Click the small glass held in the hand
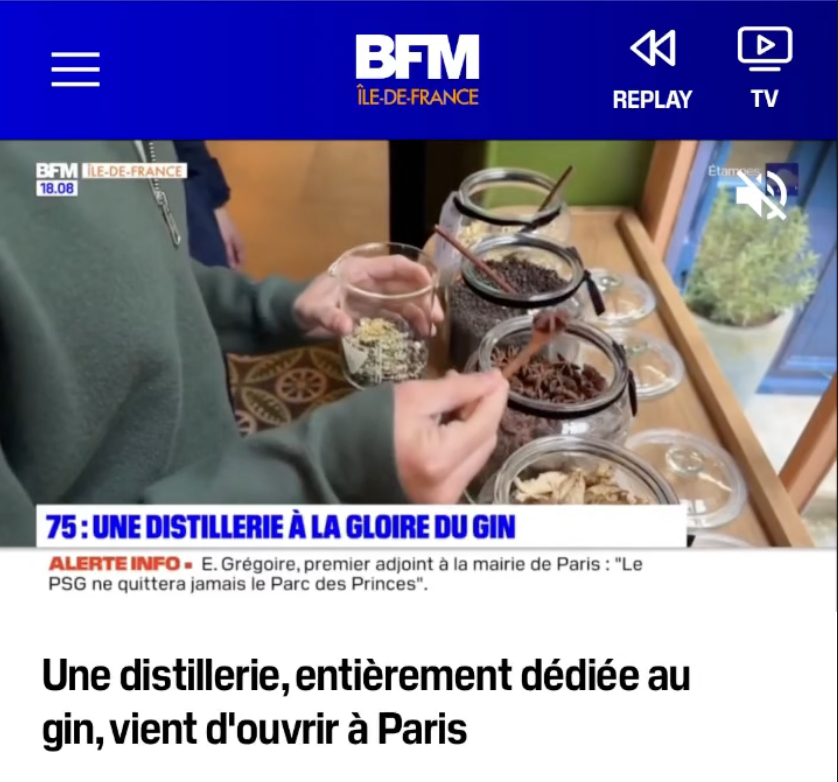The height and width of the screenshot is (782, 838). tap(386, 315)
